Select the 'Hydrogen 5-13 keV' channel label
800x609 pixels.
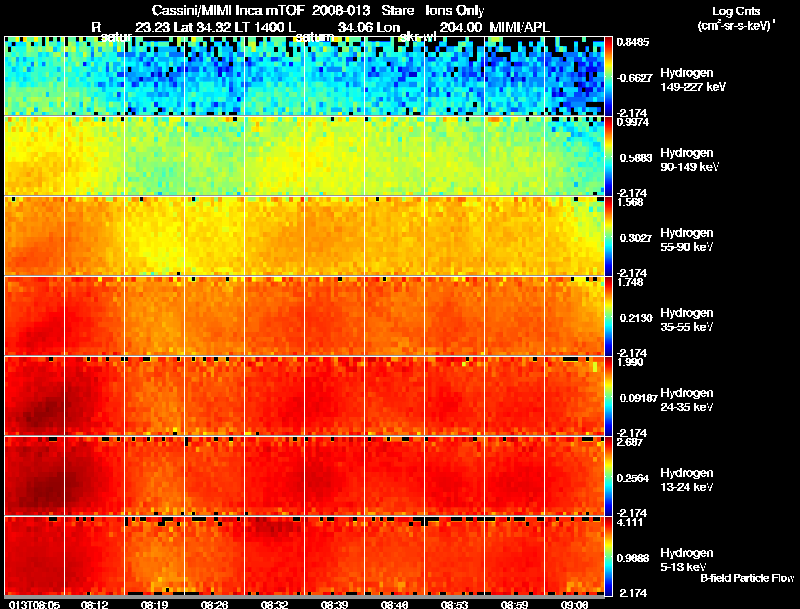[687, 560]
